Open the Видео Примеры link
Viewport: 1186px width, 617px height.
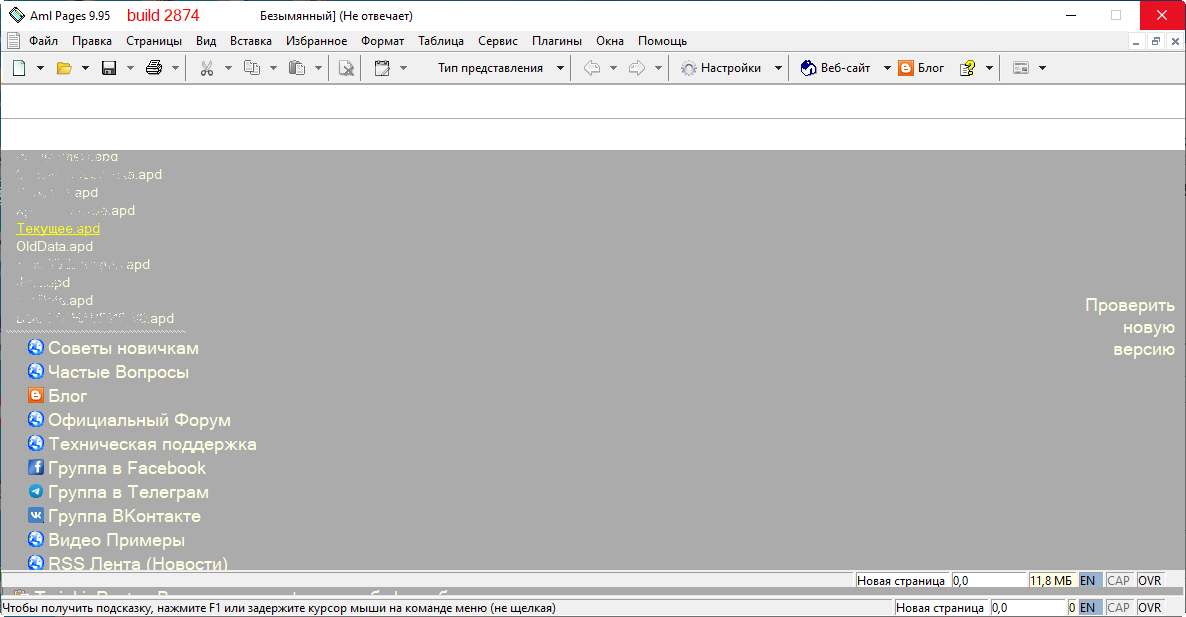(x=116, y=541)
